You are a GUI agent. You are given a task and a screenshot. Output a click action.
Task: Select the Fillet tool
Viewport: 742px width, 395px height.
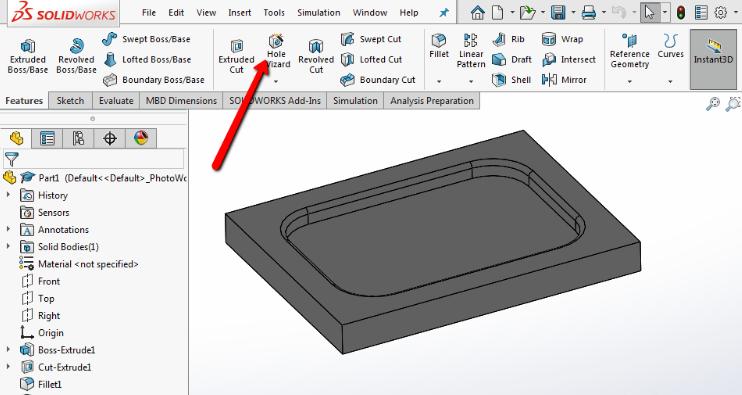pyautogui.click(x=439, y=46)
